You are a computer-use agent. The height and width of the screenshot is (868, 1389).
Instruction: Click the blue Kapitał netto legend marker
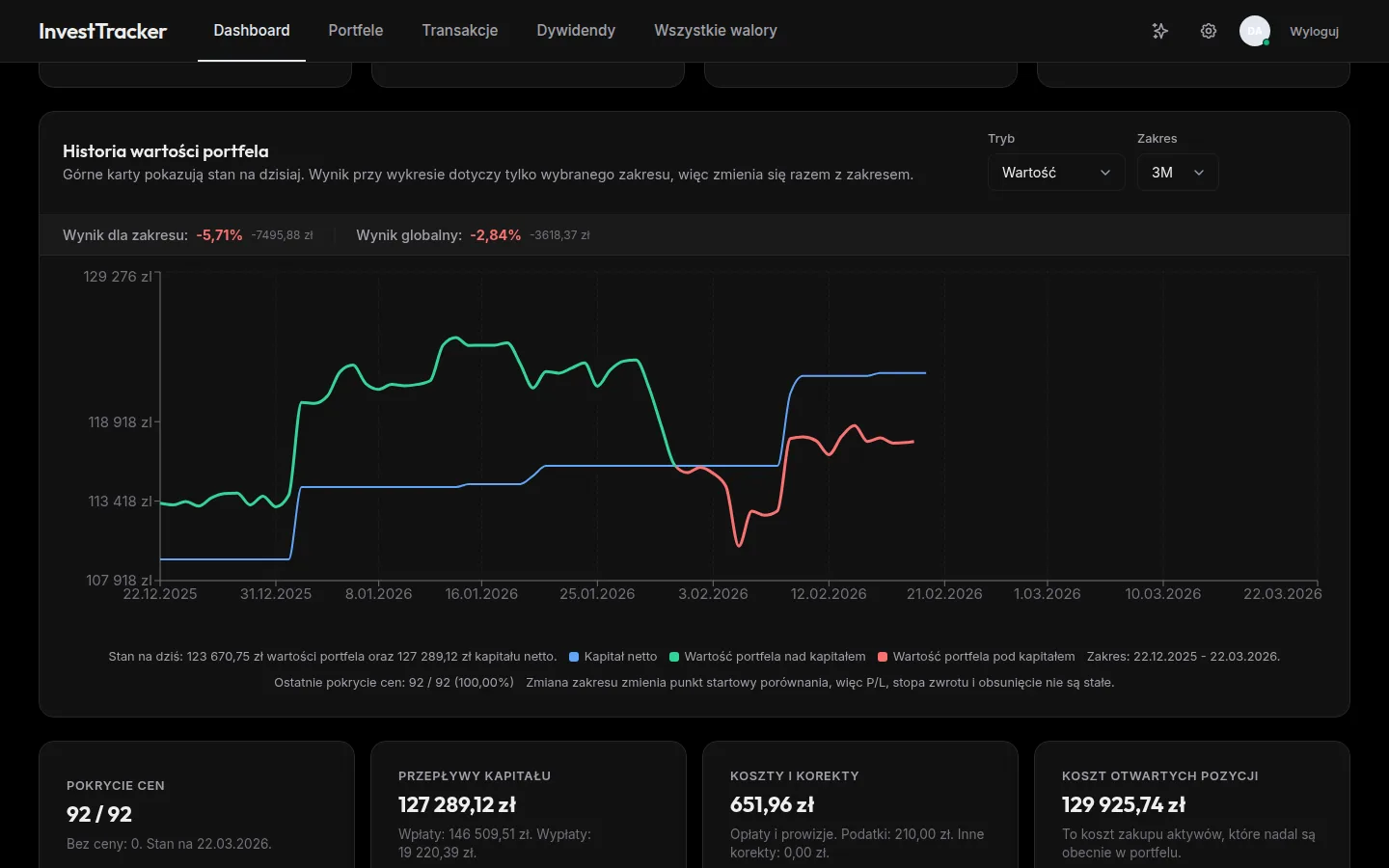click(x=575, y=656)
